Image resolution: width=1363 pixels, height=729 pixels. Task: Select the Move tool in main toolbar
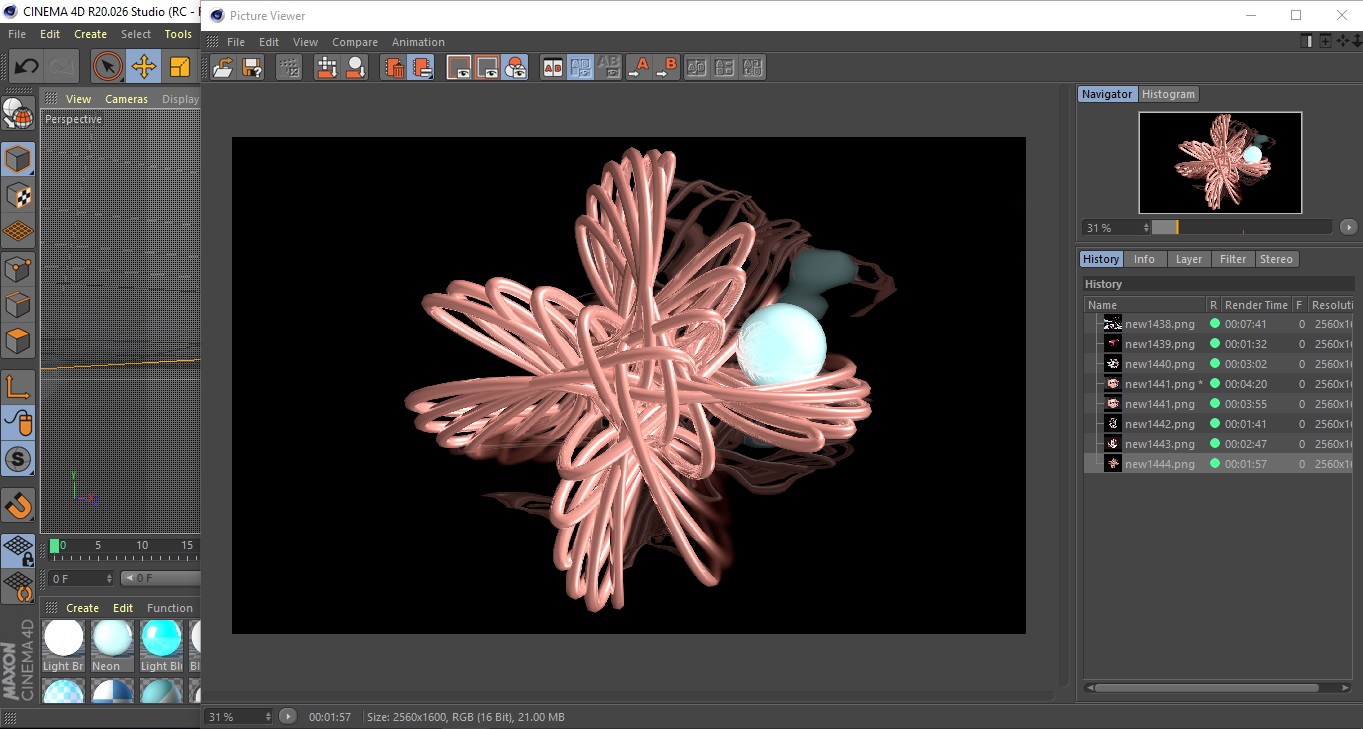click(x=144, y=67)
